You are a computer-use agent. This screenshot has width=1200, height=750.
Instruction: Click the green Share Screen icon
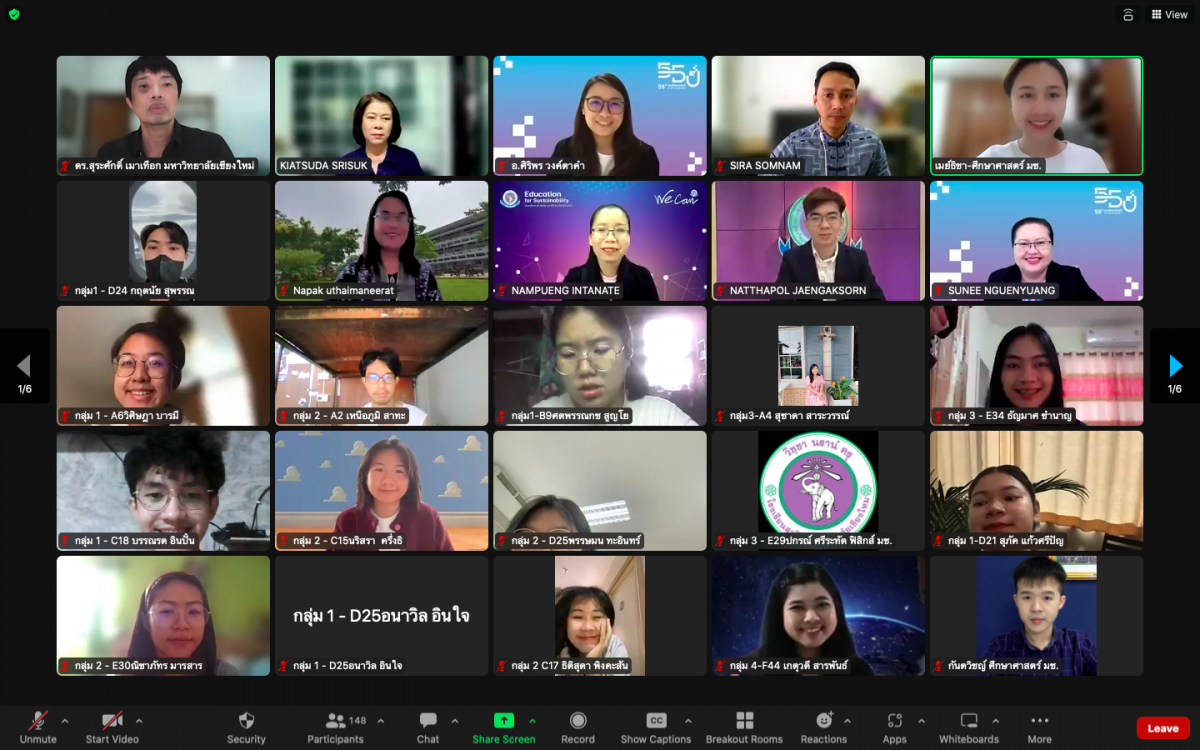pos(504,720)
